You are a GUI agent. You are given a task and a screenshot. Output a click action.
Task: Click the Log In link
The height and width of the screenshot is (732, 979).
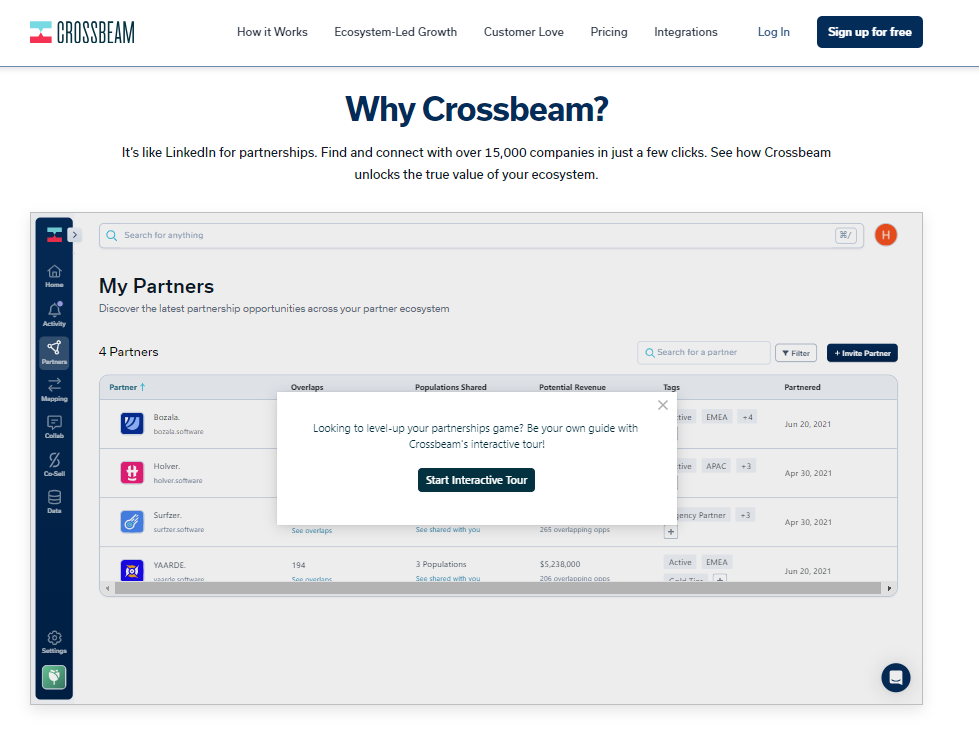point(774,32)
